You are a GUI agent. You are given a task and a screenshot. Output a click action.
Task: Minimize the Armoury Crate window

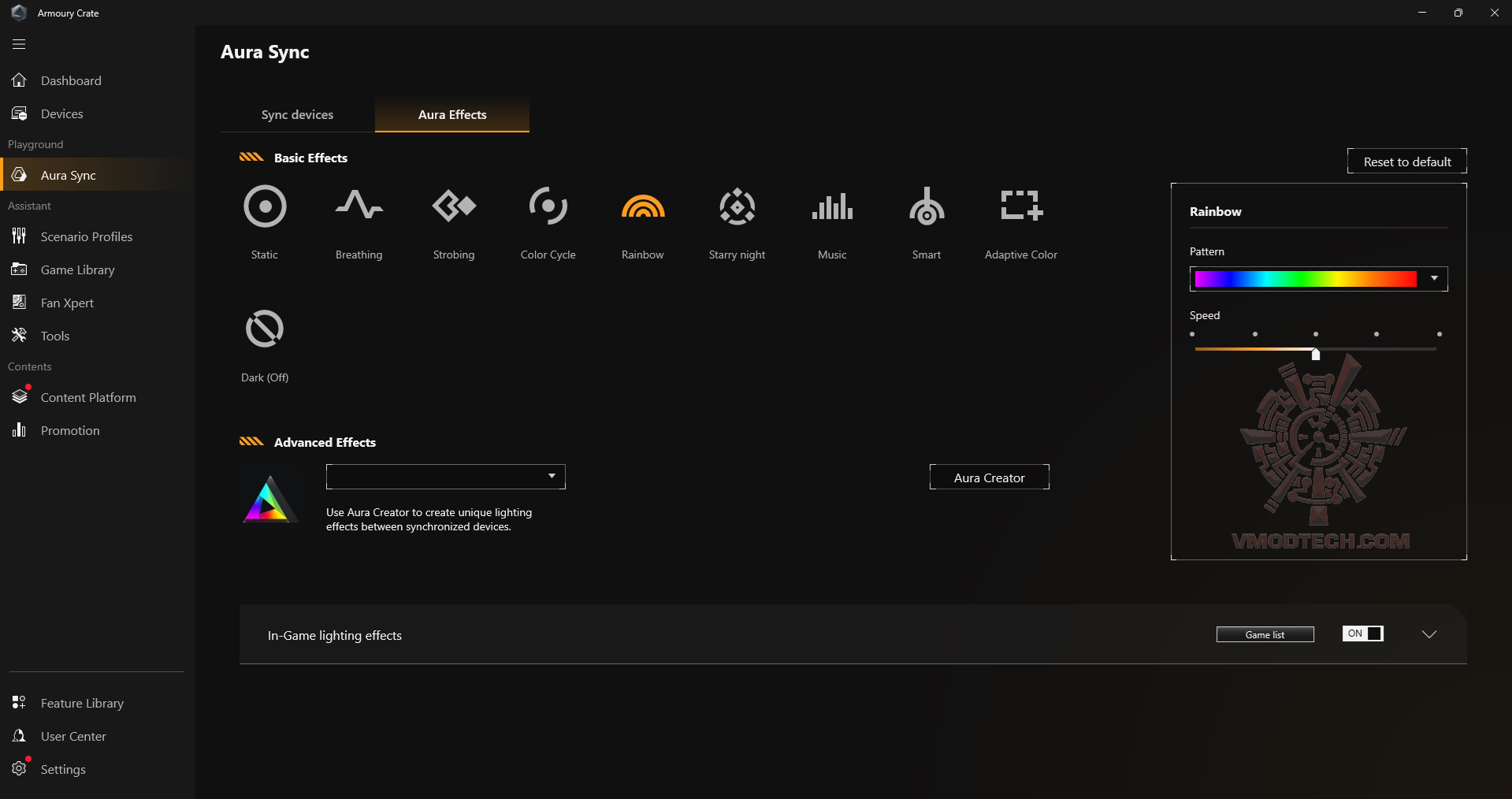1422,13
